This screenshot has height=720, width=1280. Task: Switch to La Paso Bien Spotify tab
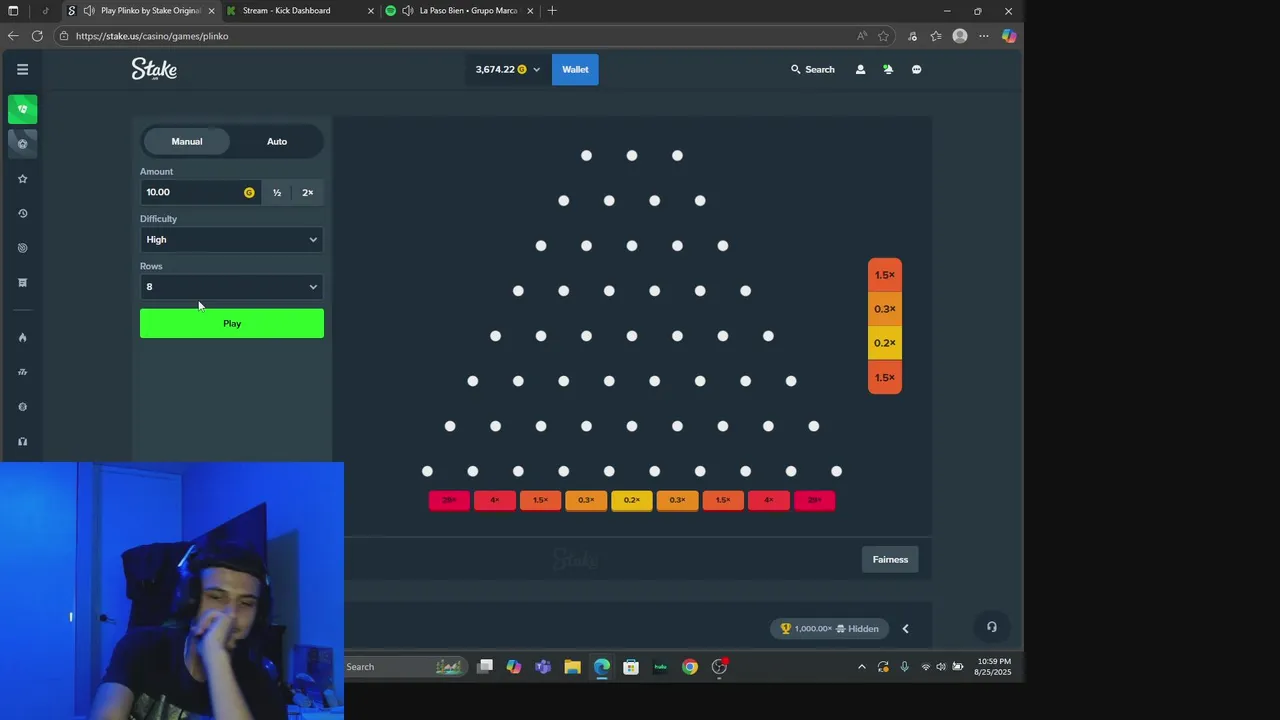(460, 11)
